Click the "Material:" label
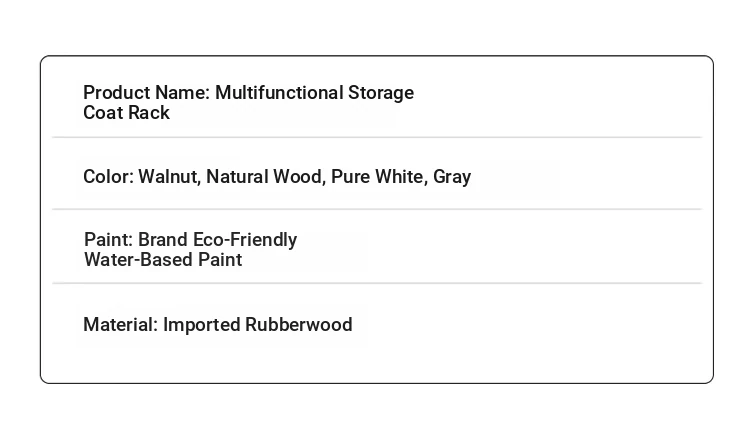The image size is (750, 433). [x=121, y=324]
